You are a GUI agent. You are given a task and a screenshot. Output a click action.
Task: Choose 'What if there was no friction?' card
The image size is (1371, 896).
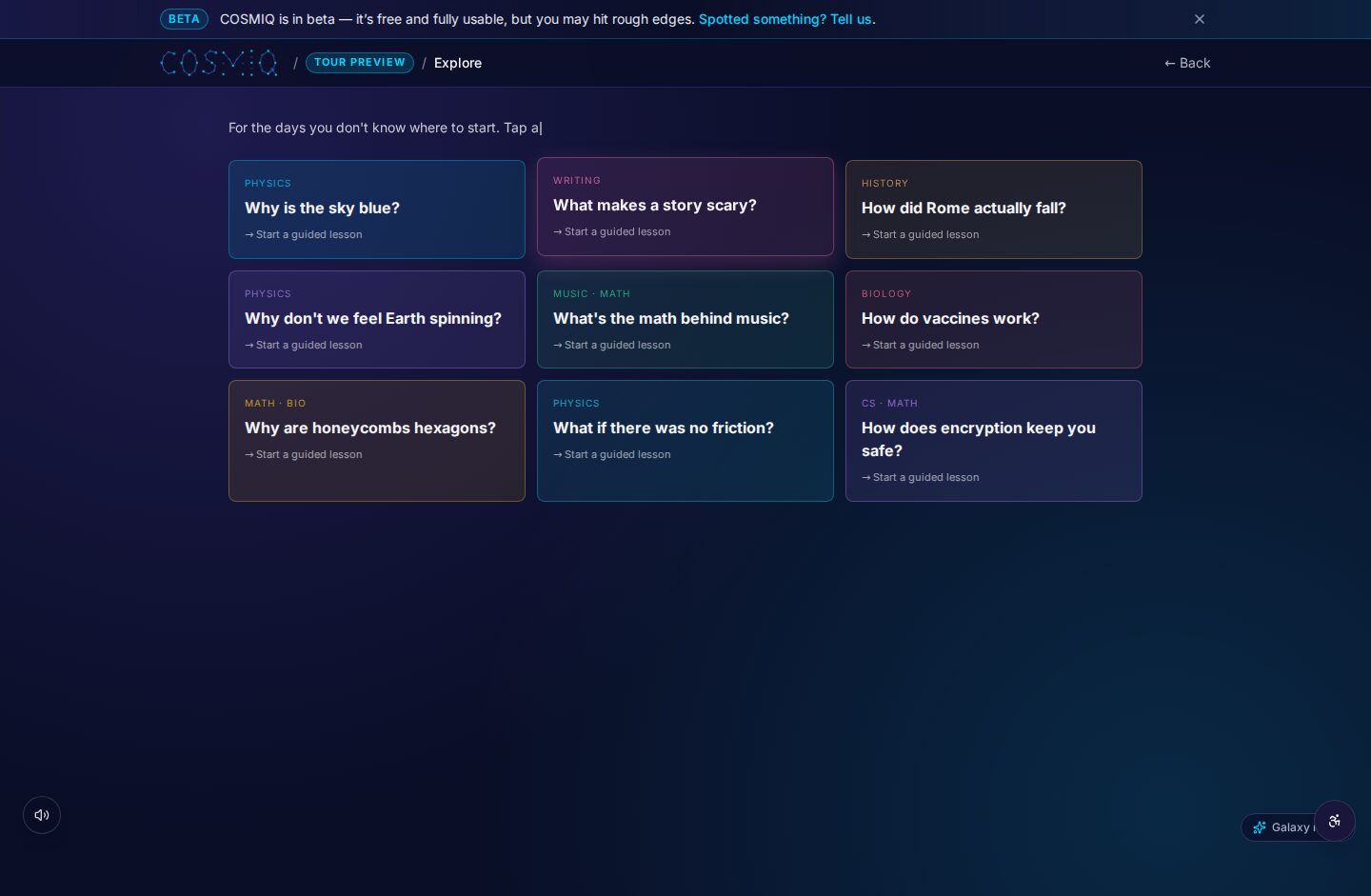tap(685, 441)
